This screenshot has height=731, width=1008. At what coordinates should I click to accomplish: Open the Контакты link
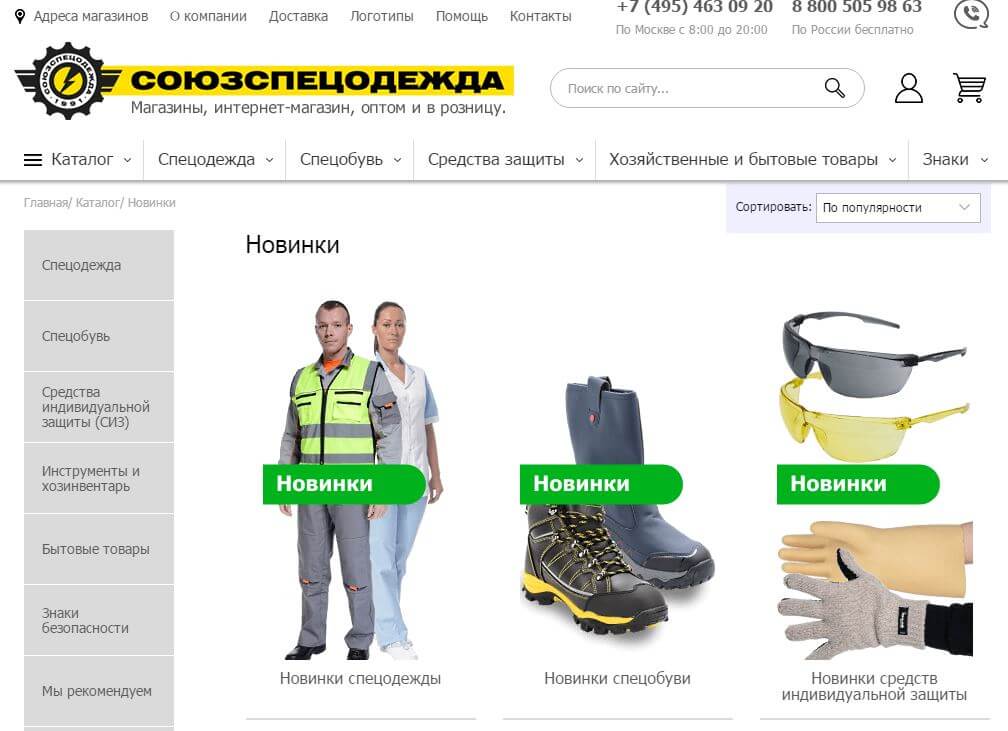[x=541, y=16]
